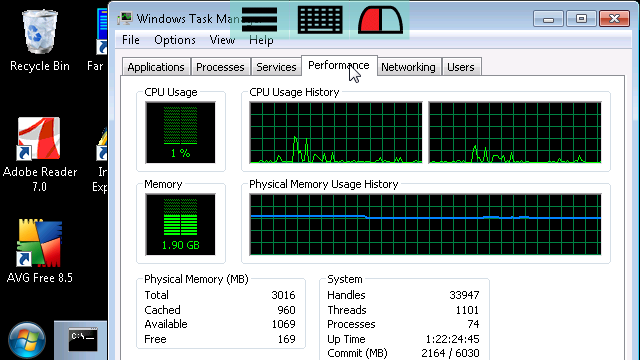Image resolution: width=640 pixels, height=360 pixels.
Task: Open the Help menu
Action: (x=261, y=40)
